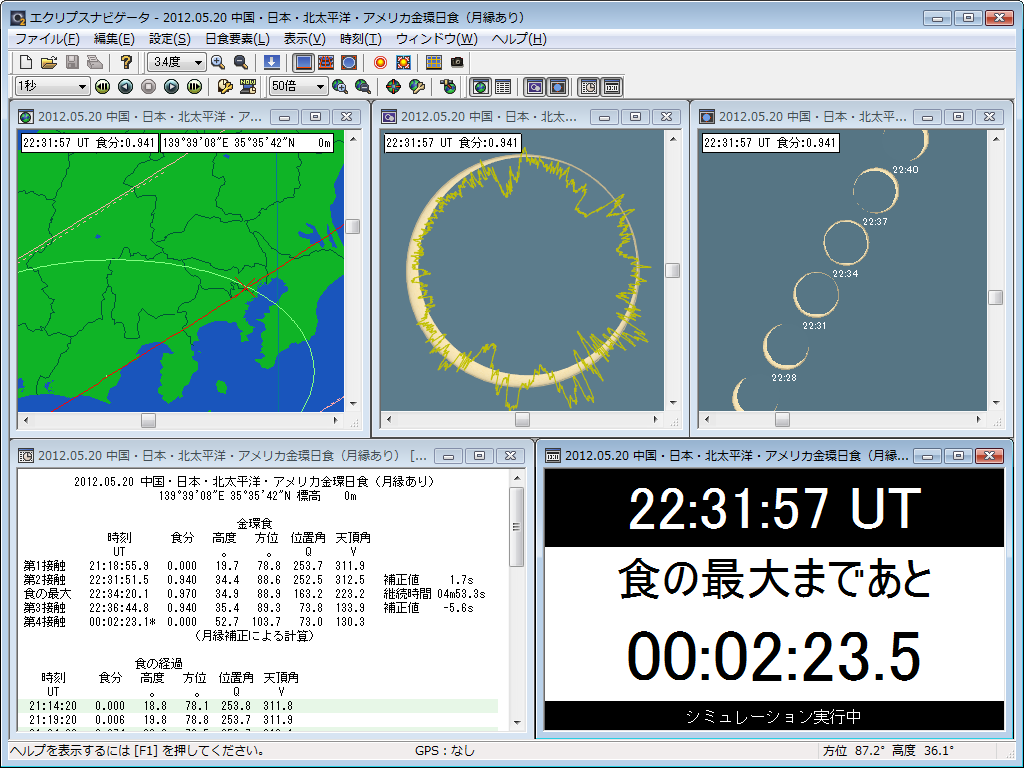Image resolution: width=1024 pixels, height=768 pixels.
Task: Toggle the data list window button
Action: 503,87
